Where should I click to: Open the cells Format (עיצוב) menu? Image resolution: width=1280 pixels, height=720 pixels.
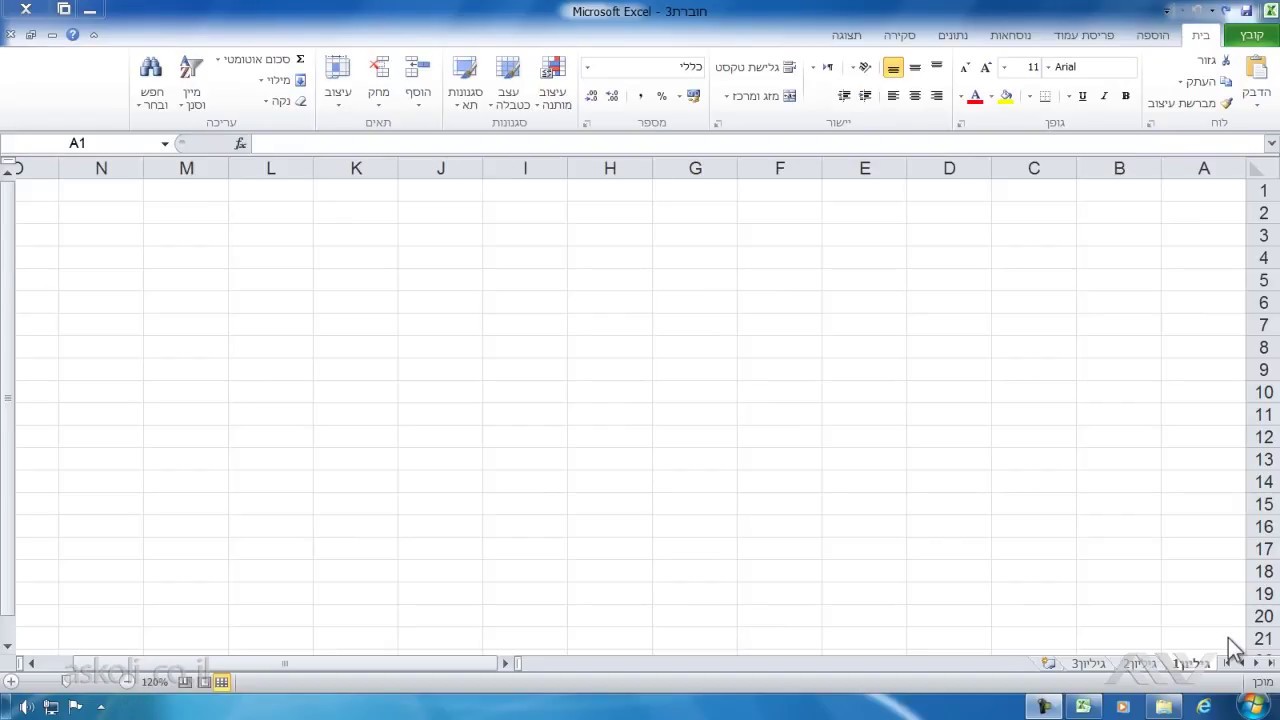[338, 83]
